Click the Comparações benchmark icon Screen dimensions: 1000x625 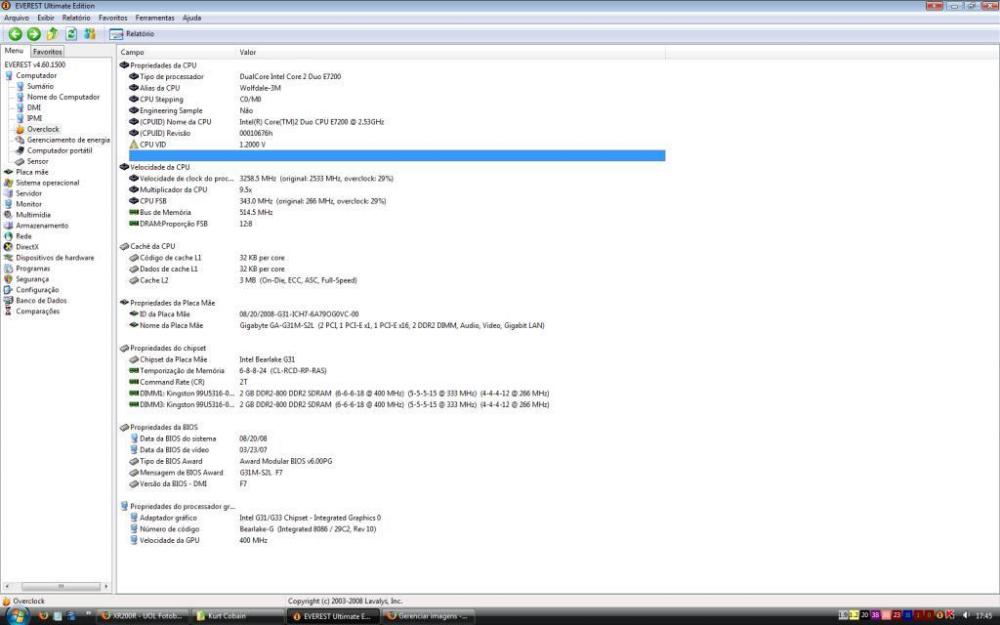click(x=9, y=311)
